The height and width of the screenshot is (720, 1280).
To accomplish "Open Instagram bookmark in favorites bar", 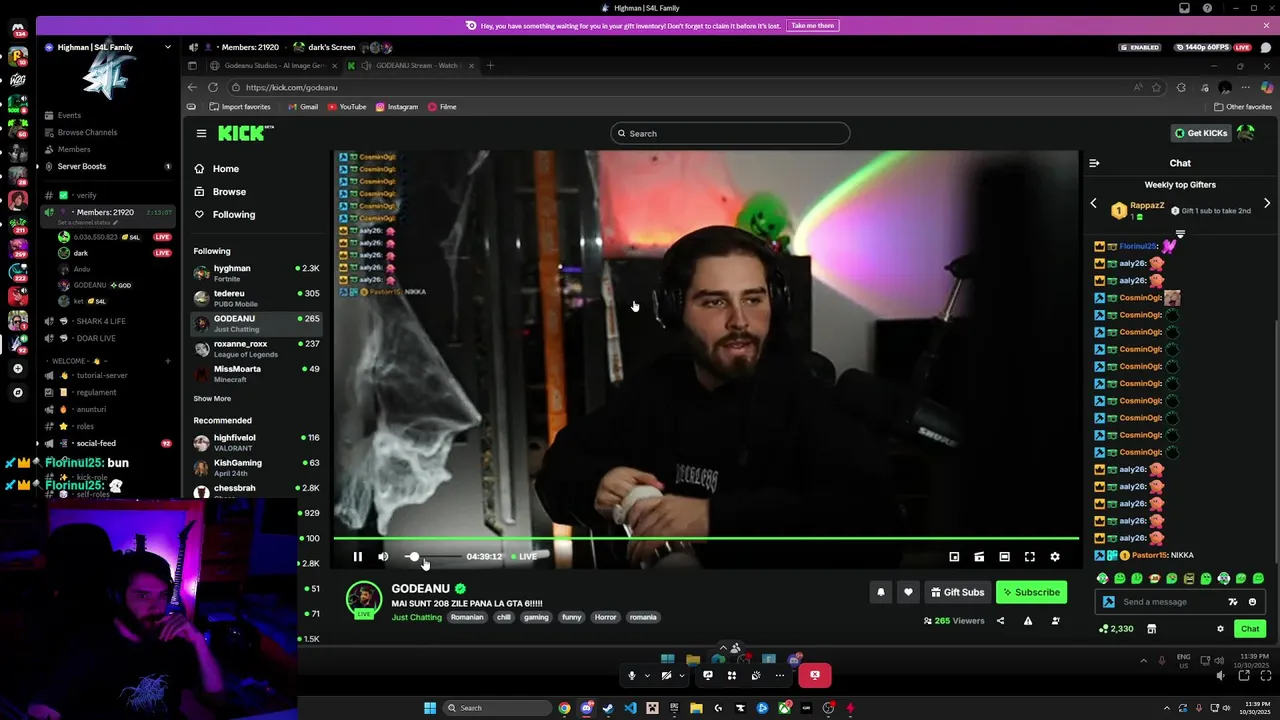I will pos(397,107).
